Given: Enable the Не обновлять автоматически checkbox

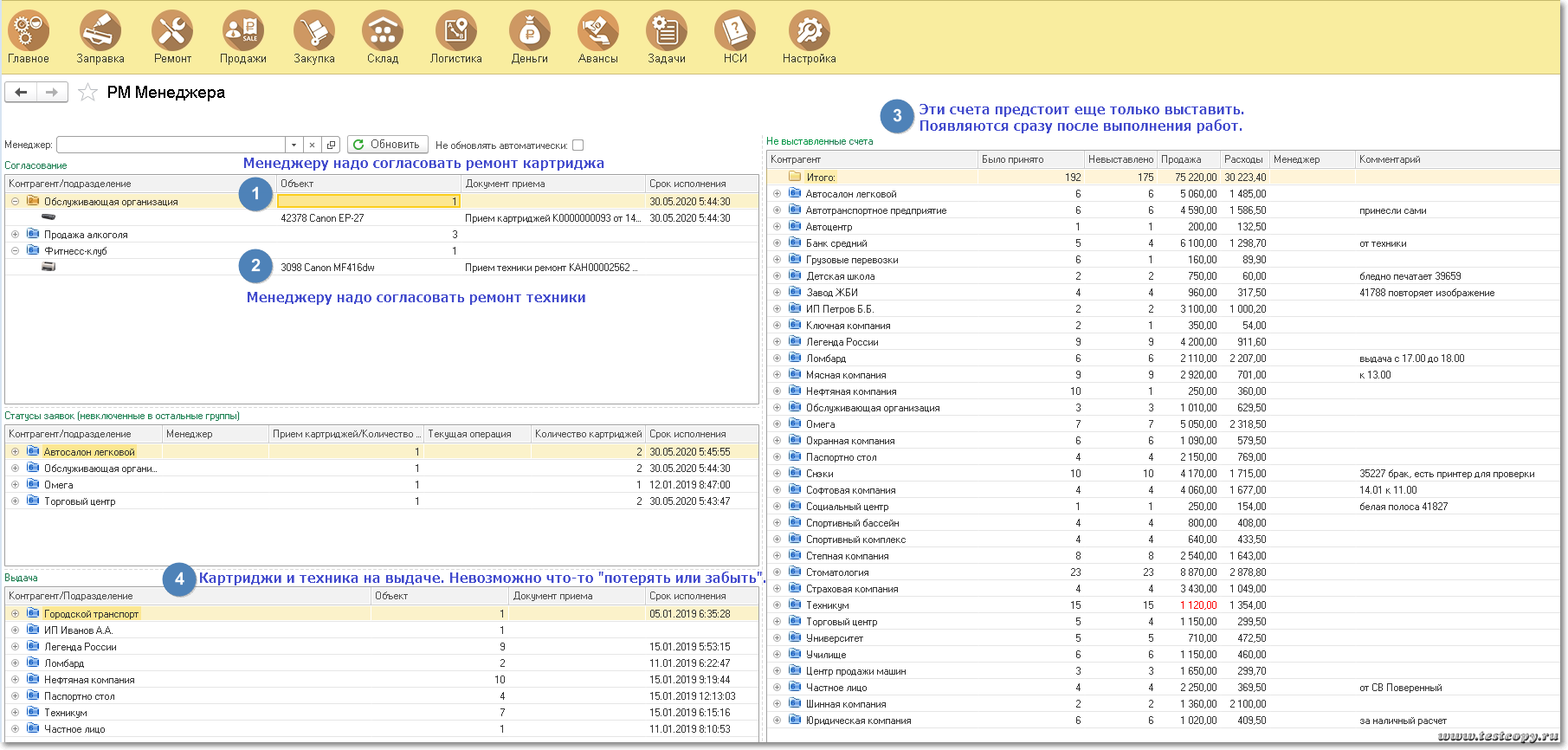Looking at the screenshot, I should click(578, 145).
